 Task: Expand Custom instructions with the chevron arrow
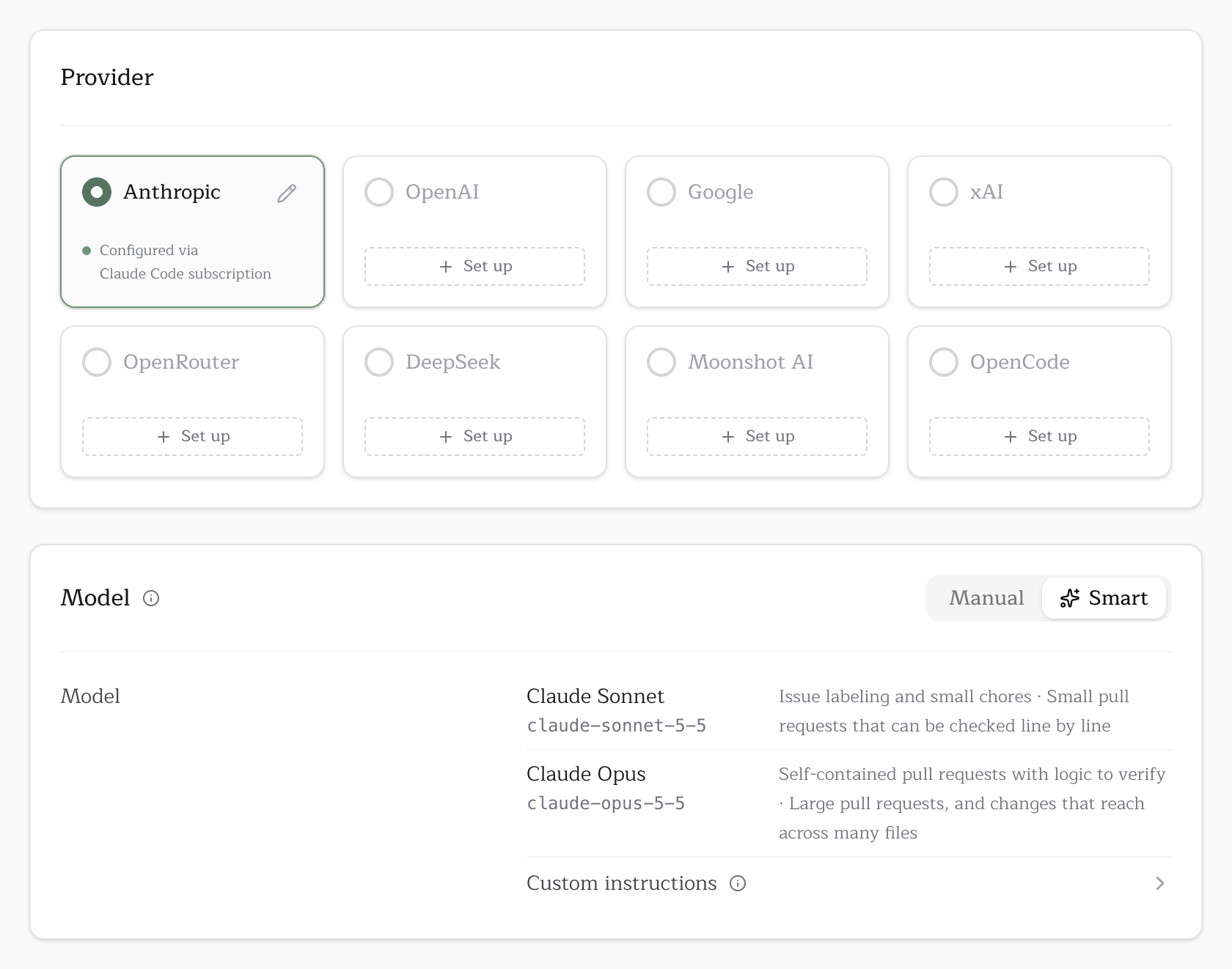(1159, 883)
